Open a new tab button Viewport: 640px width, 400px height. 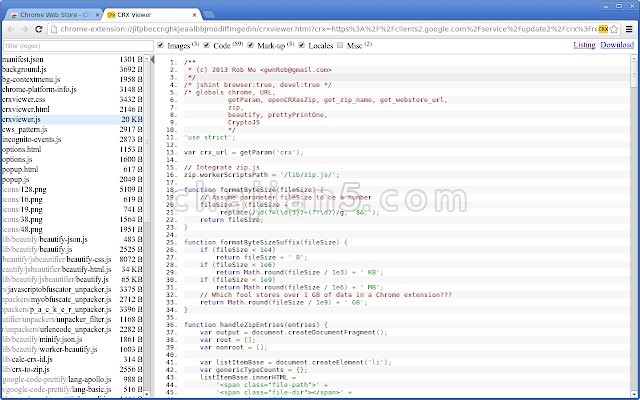[209, 15]
